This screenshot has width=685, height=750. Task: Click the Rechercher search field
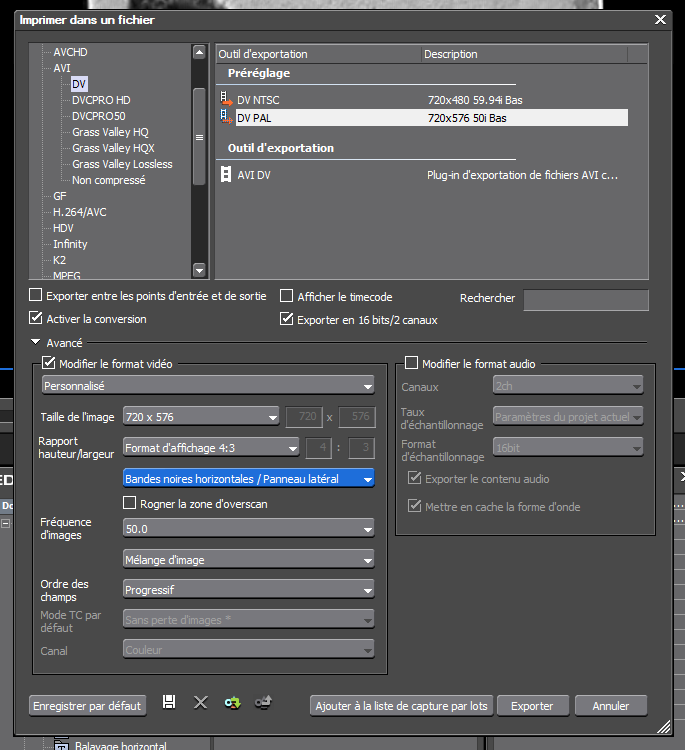click(586, 300)
